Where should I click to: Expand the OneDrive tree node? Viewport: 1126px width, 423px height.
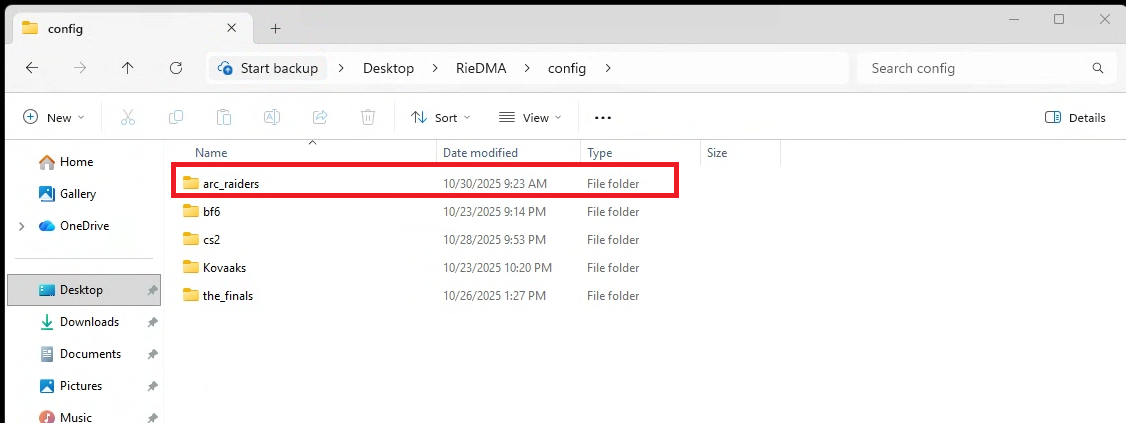point(22,226)
